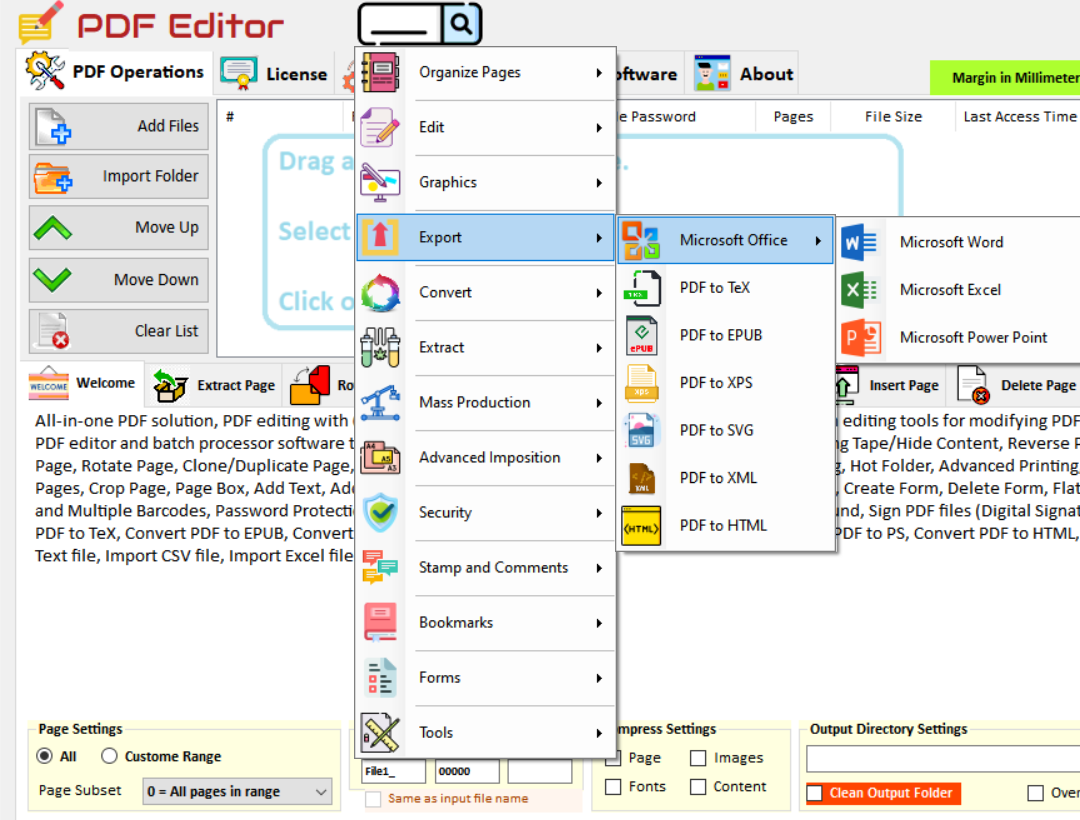The height and width of the screenshot is (820, 1080).
Task: Click the Move Up button
Action: coord(118,228)
